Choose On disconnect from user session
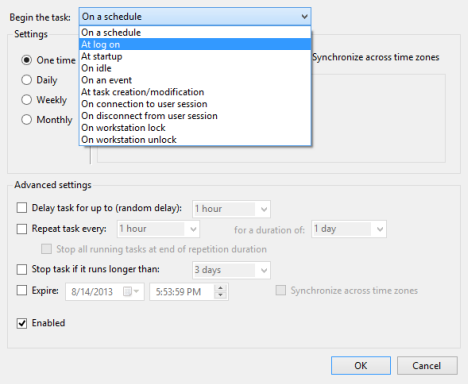468x384 pixels. click(195, 116)
